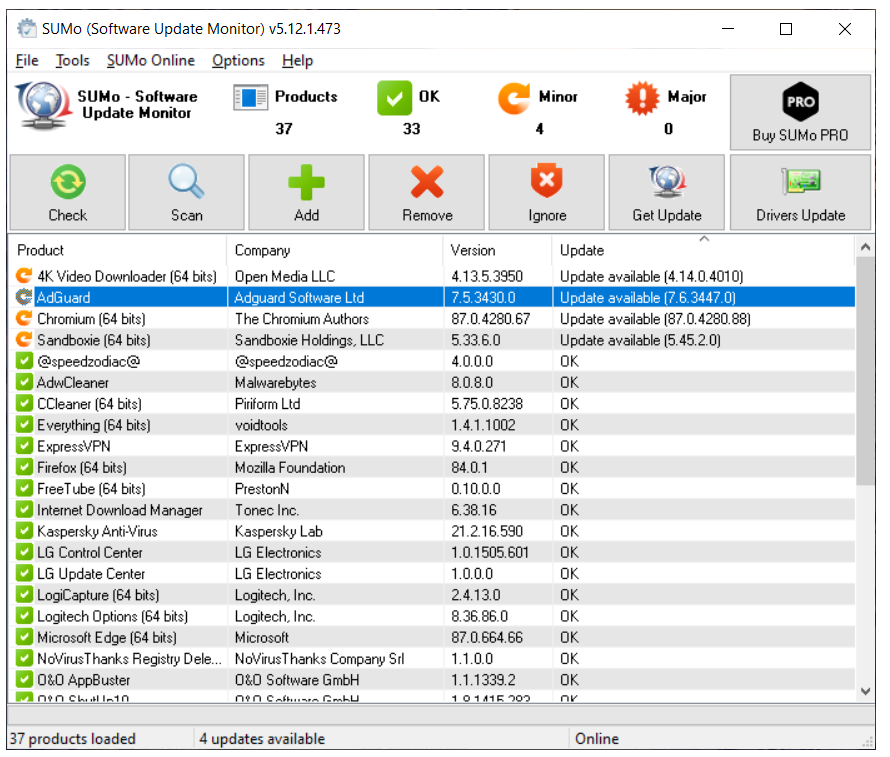This screenshot has height=757, width=890.
Task: Open the Help menu
Action: [297, 61]
